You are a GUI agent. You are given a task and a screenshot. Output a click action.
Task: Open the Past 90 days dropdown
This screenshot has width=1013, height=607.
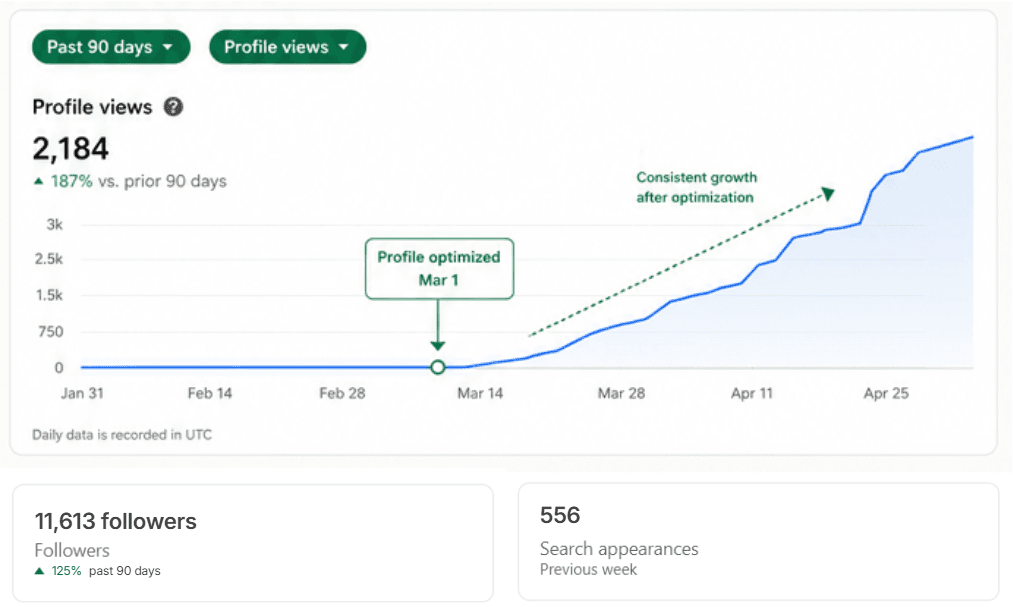(111, 47)
